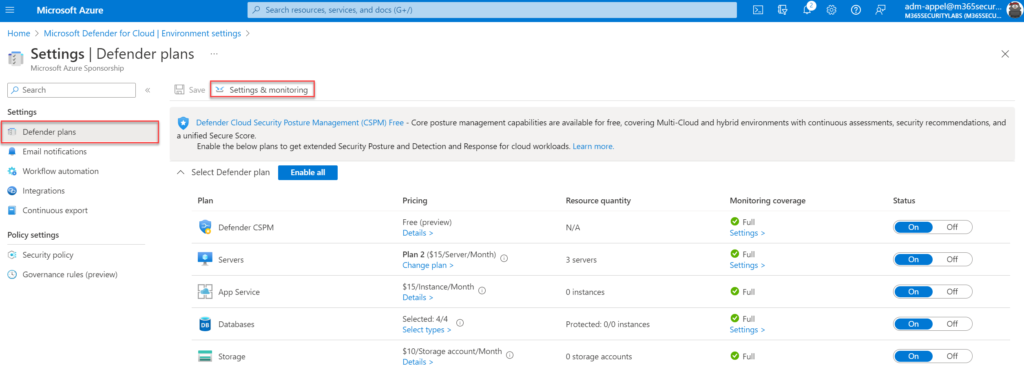Click the account avatar picture
This screenshot has width=1024, height=372.
coord(1014,10)
